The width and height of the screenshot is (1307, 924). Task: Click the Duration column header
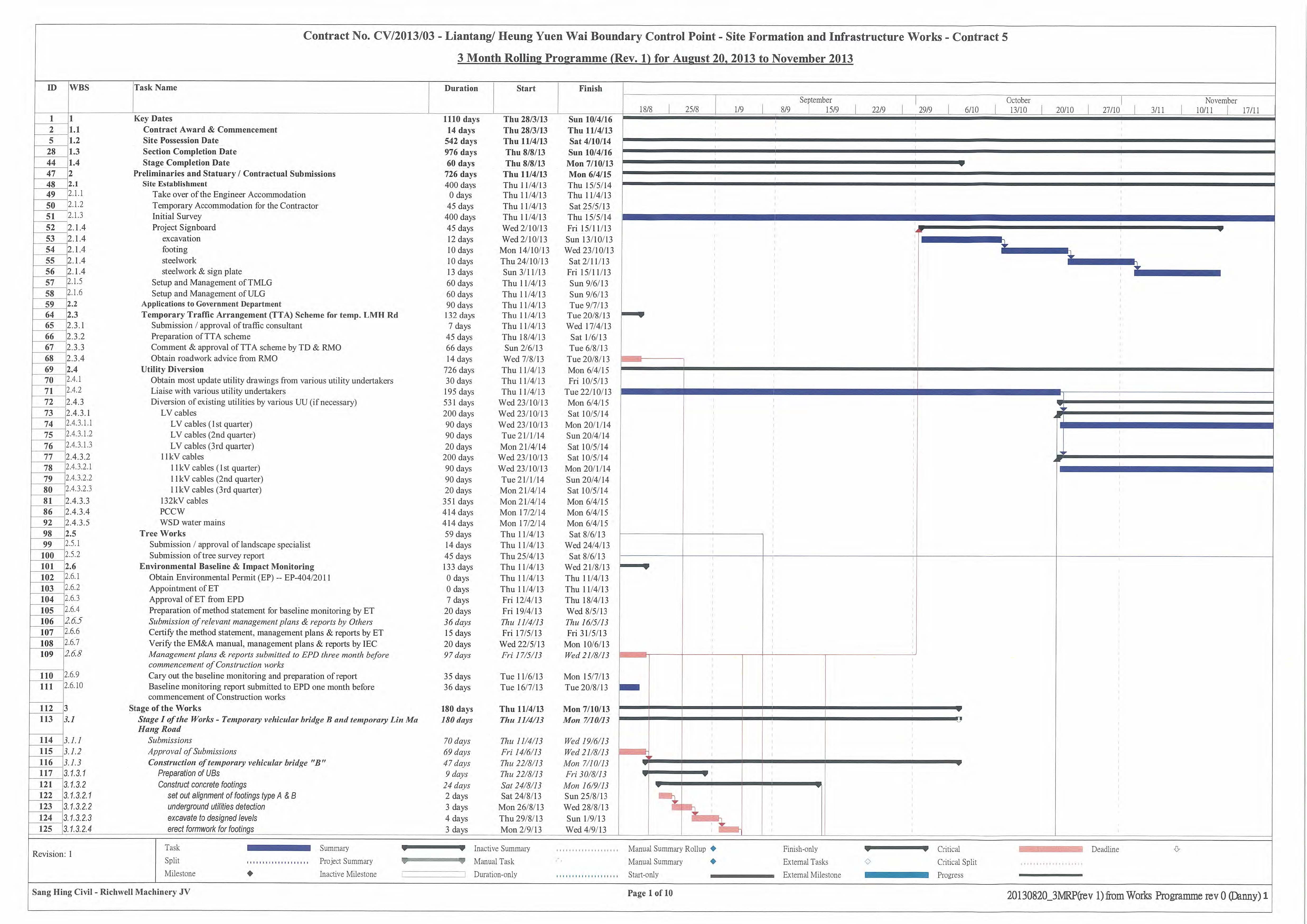click(461, 88)
